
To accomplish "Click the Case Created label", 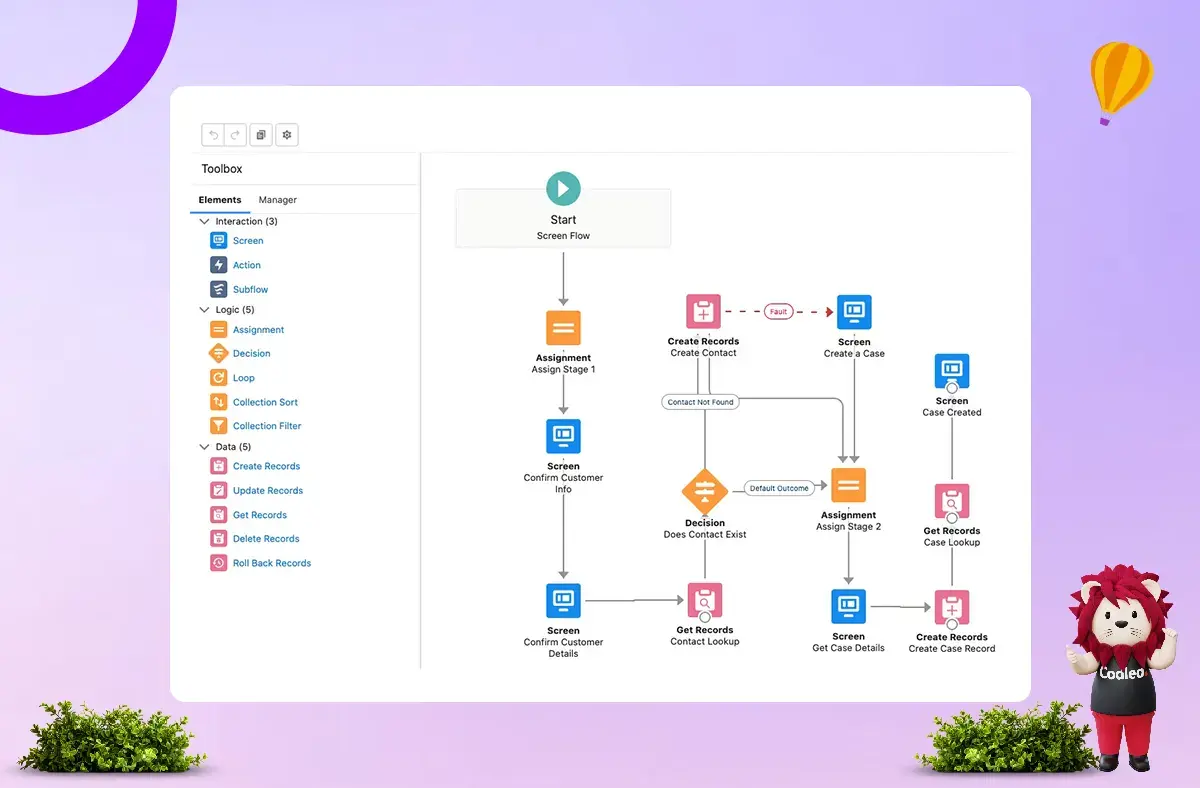I will 952,412.
